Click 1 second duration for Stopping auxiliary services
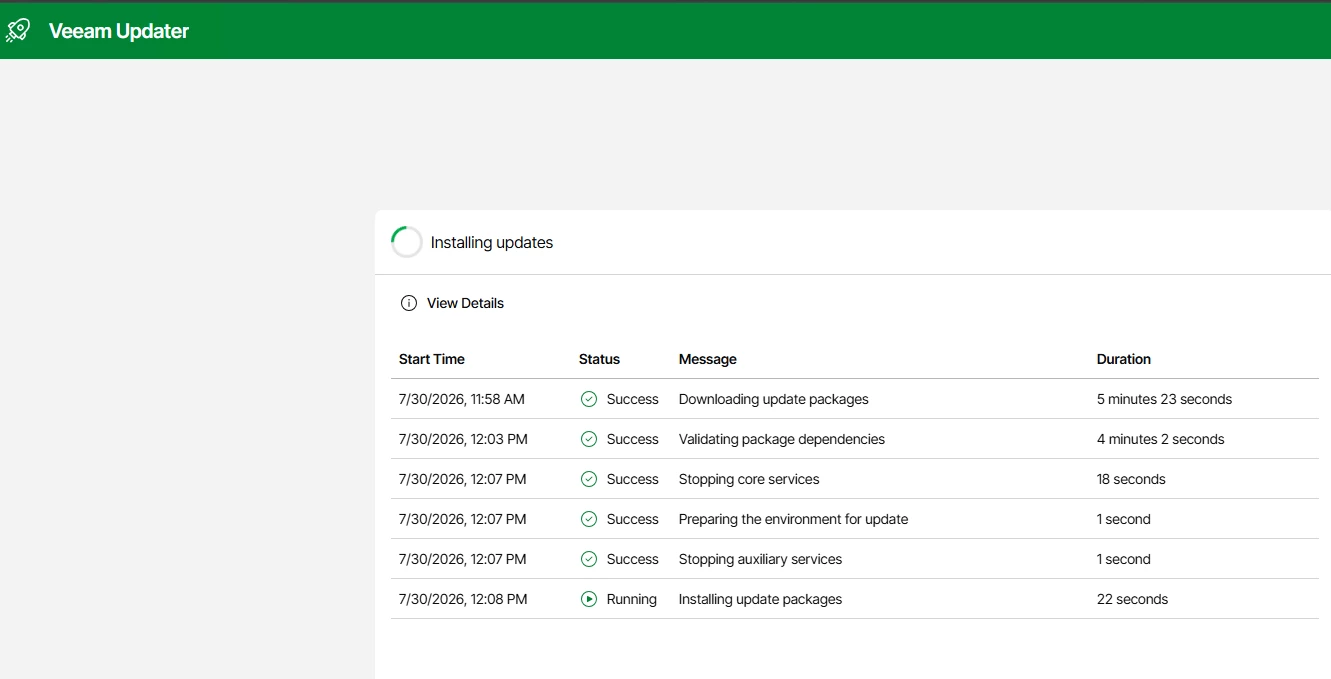Viewport: 1331px width, 679px height. (1124, 559)
